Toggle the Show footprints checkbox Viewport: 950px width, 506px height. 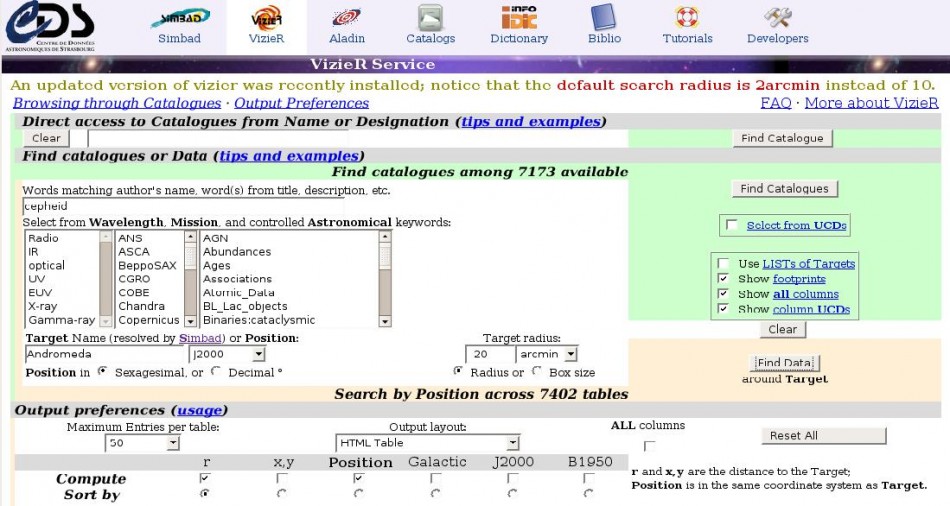(723, 279)
